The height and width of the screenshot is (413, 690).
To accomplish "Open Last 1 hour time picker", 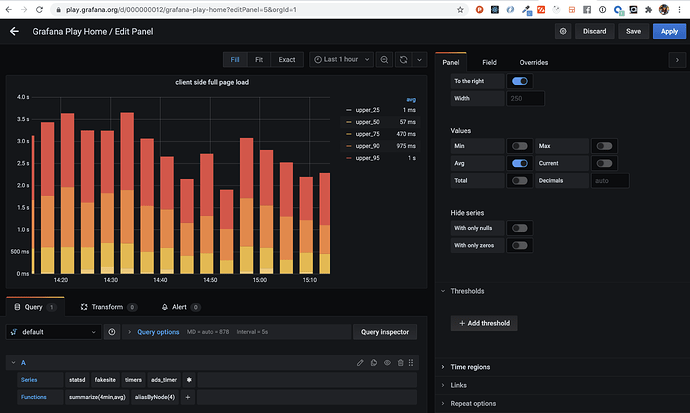I will (341, 59).
